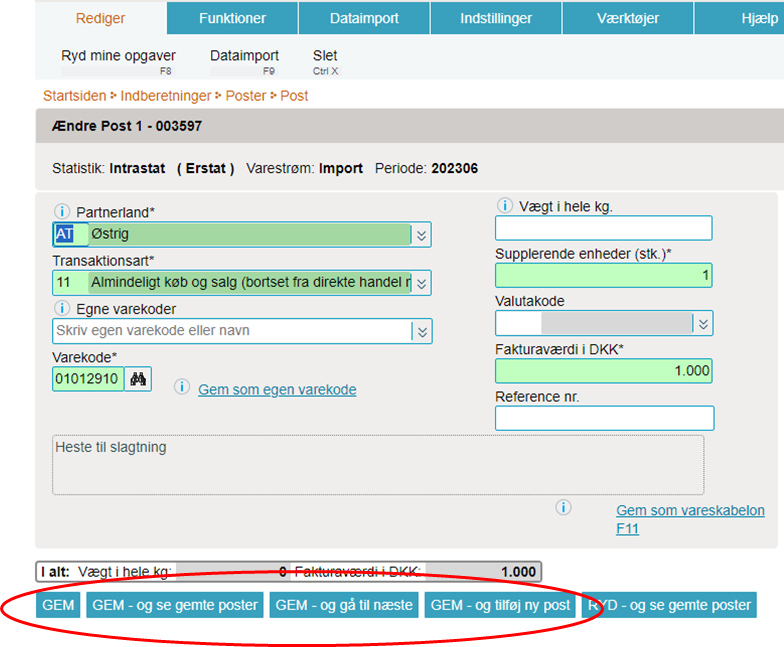Show info for Gem som vareskabelon

click(564, 508)
